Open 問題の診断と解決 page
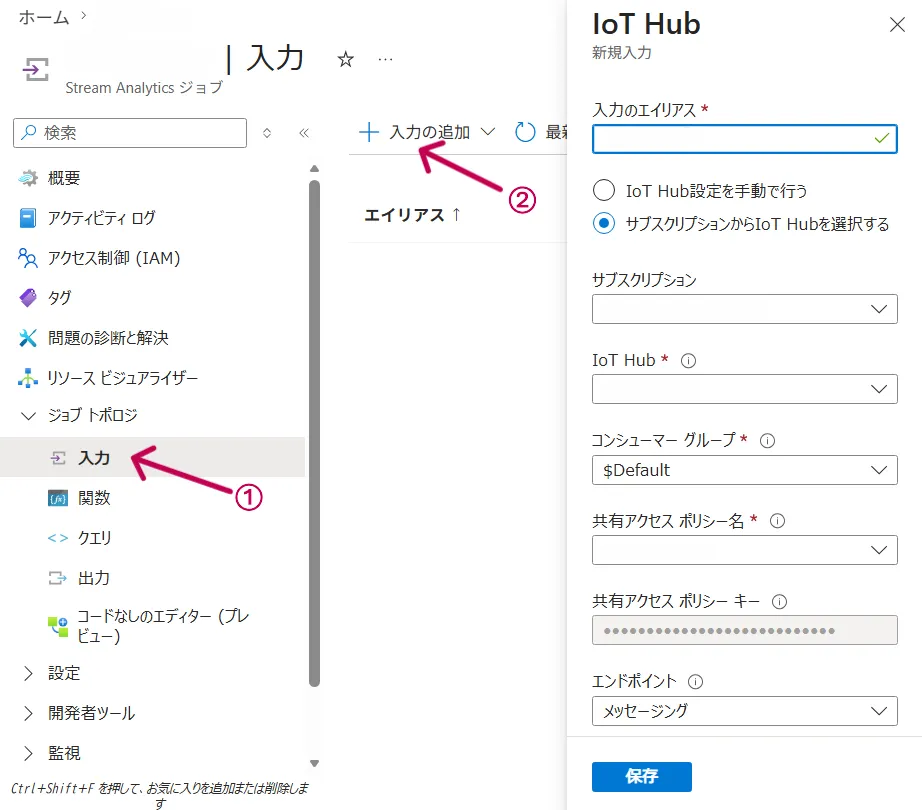Screen dimensions: 922x810 point(108,337)
